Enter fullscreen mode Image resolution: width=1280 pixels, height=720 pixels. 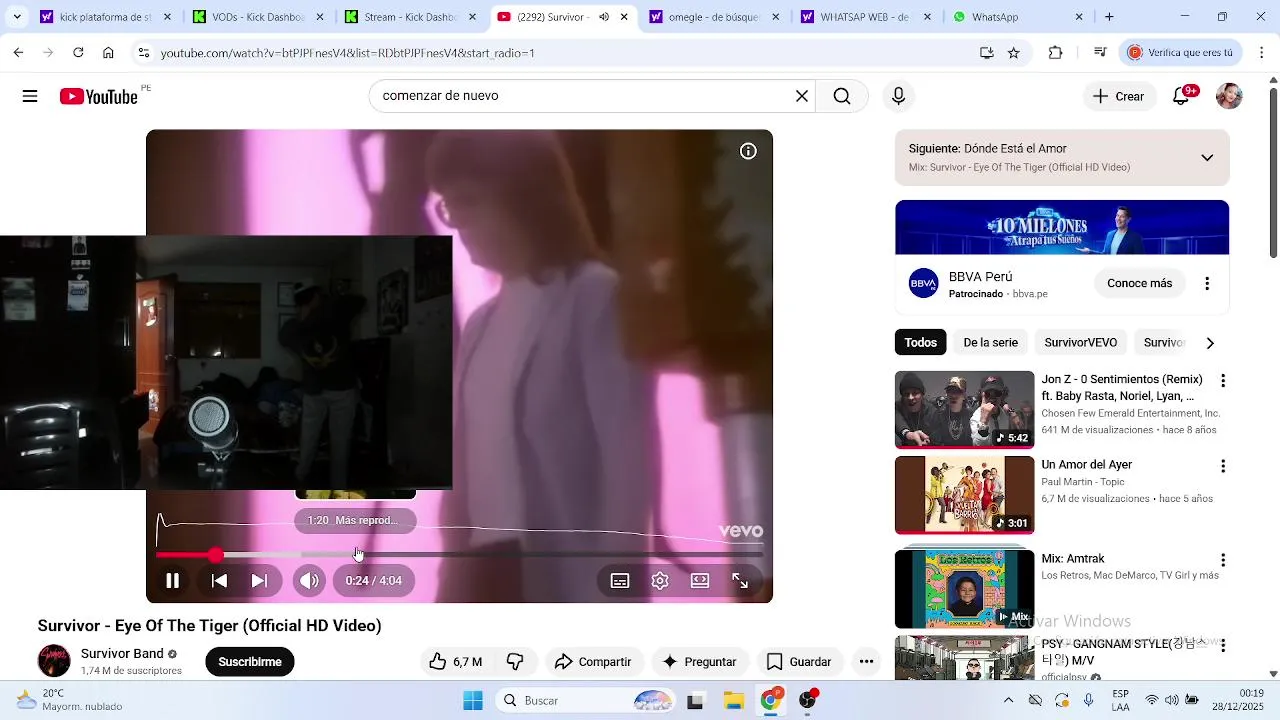pyautogui.click(x=740, y=580)
